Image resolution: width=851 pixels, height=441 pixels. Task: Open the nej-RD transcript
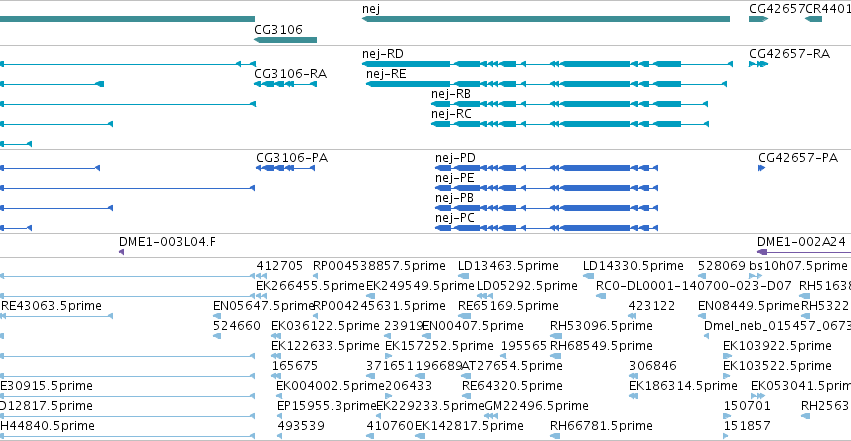pyautogui.click(x=548, y=64)
